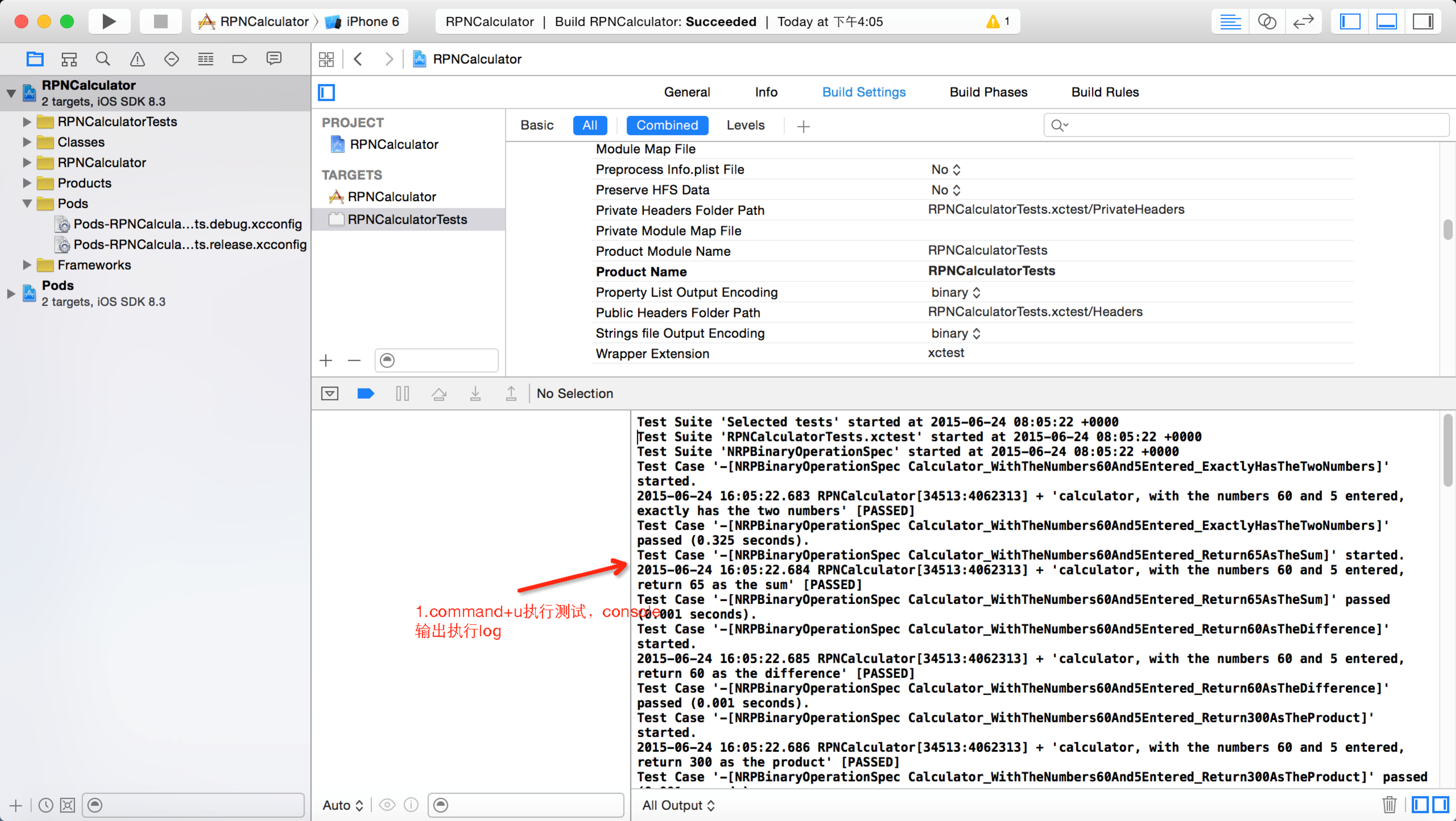Open the Issue navigator
Screen dimensions: 1456x821
click(137, 59)
